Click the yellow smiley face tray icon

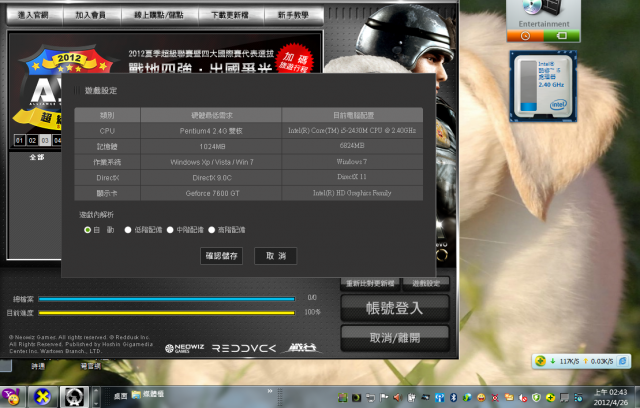pyautogui.click(x=481, y=397)
